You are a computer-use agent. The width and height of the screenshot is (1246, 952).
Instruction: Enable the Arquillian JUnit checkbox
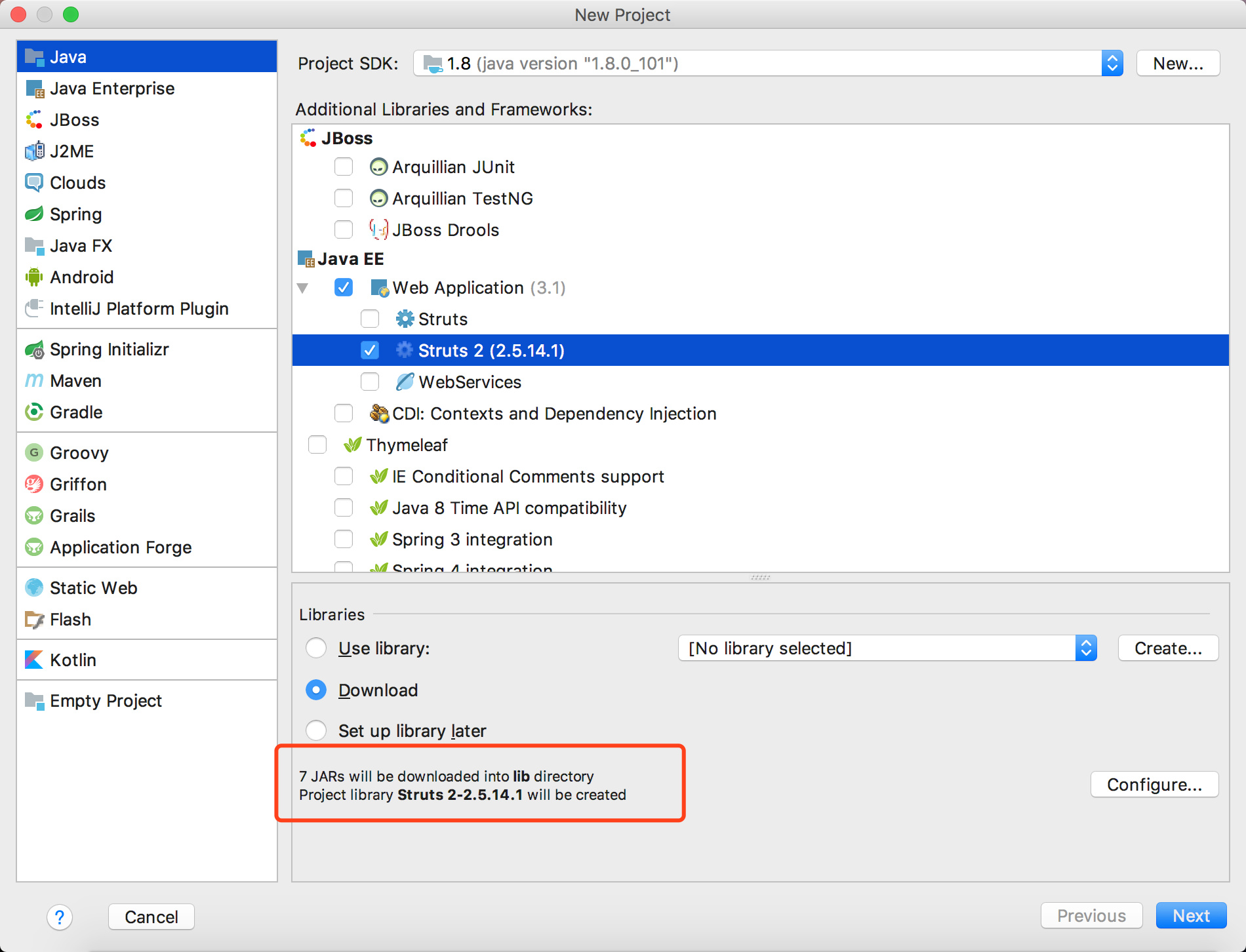344,167
